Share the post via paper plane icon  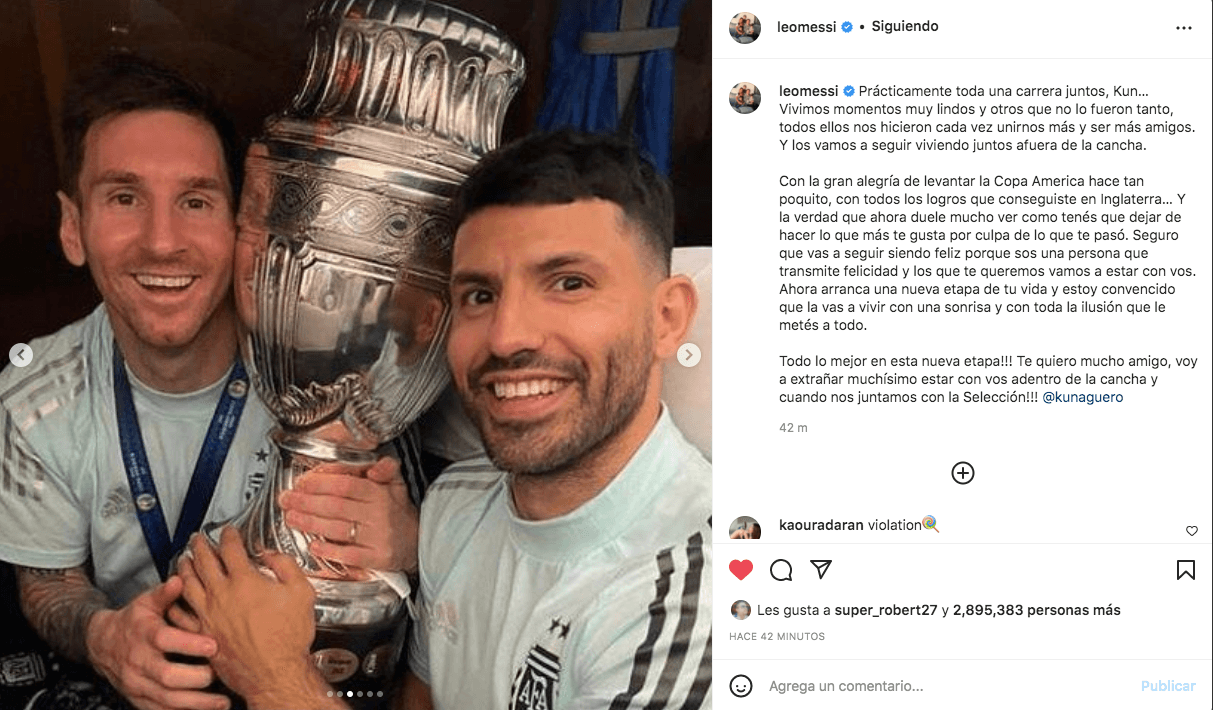pyautogui.click(x=821, y=570)
